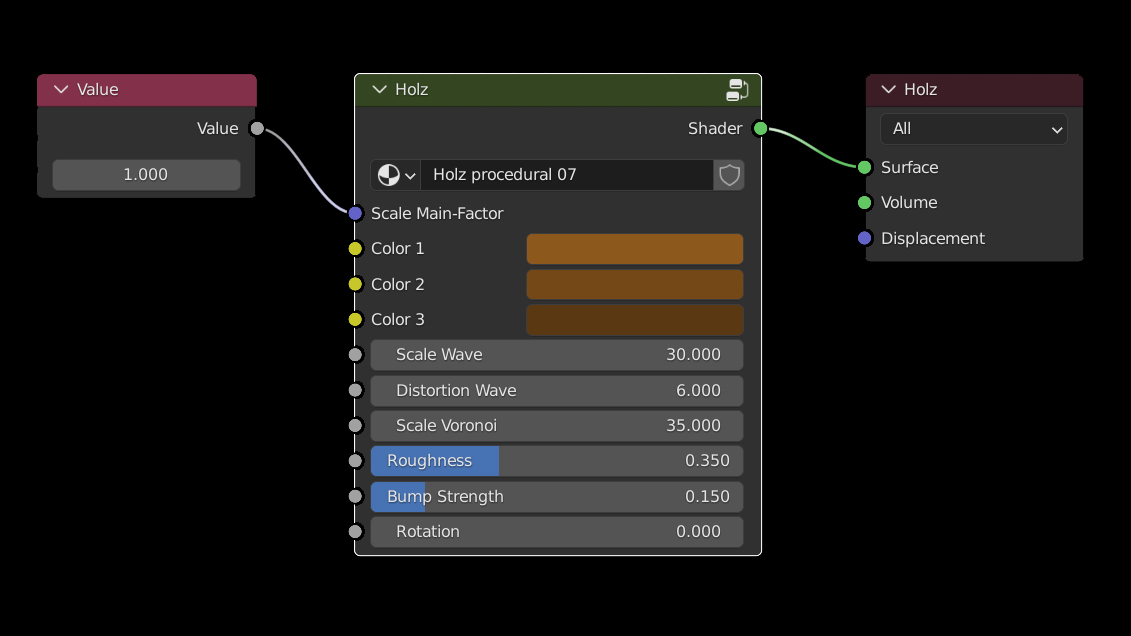Image resolution: width=1131 pixels, height=636 pixels.
Task: Click the Surface input socket
Action: [865, 167]
